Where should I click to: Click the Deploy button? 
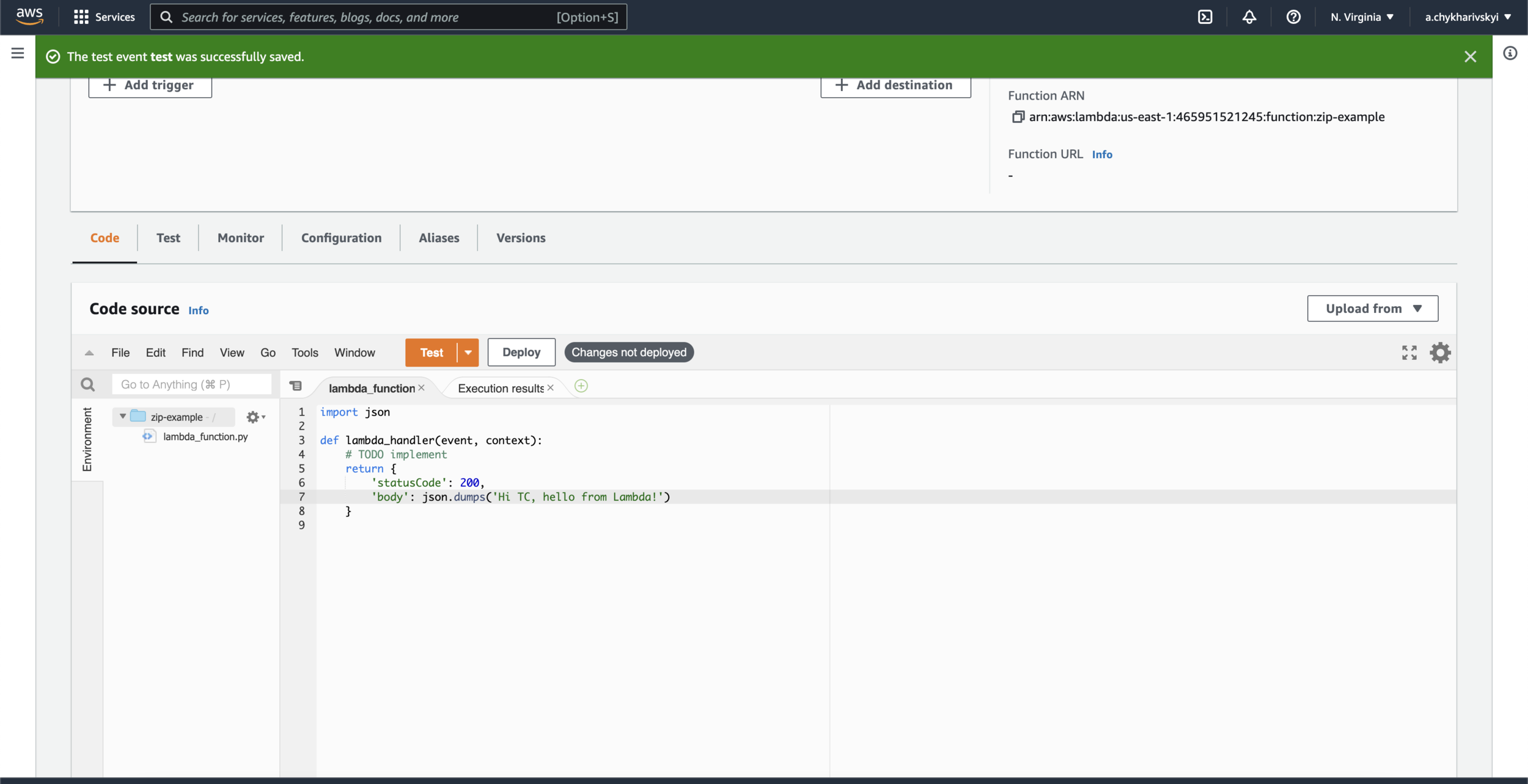(521, 353)
